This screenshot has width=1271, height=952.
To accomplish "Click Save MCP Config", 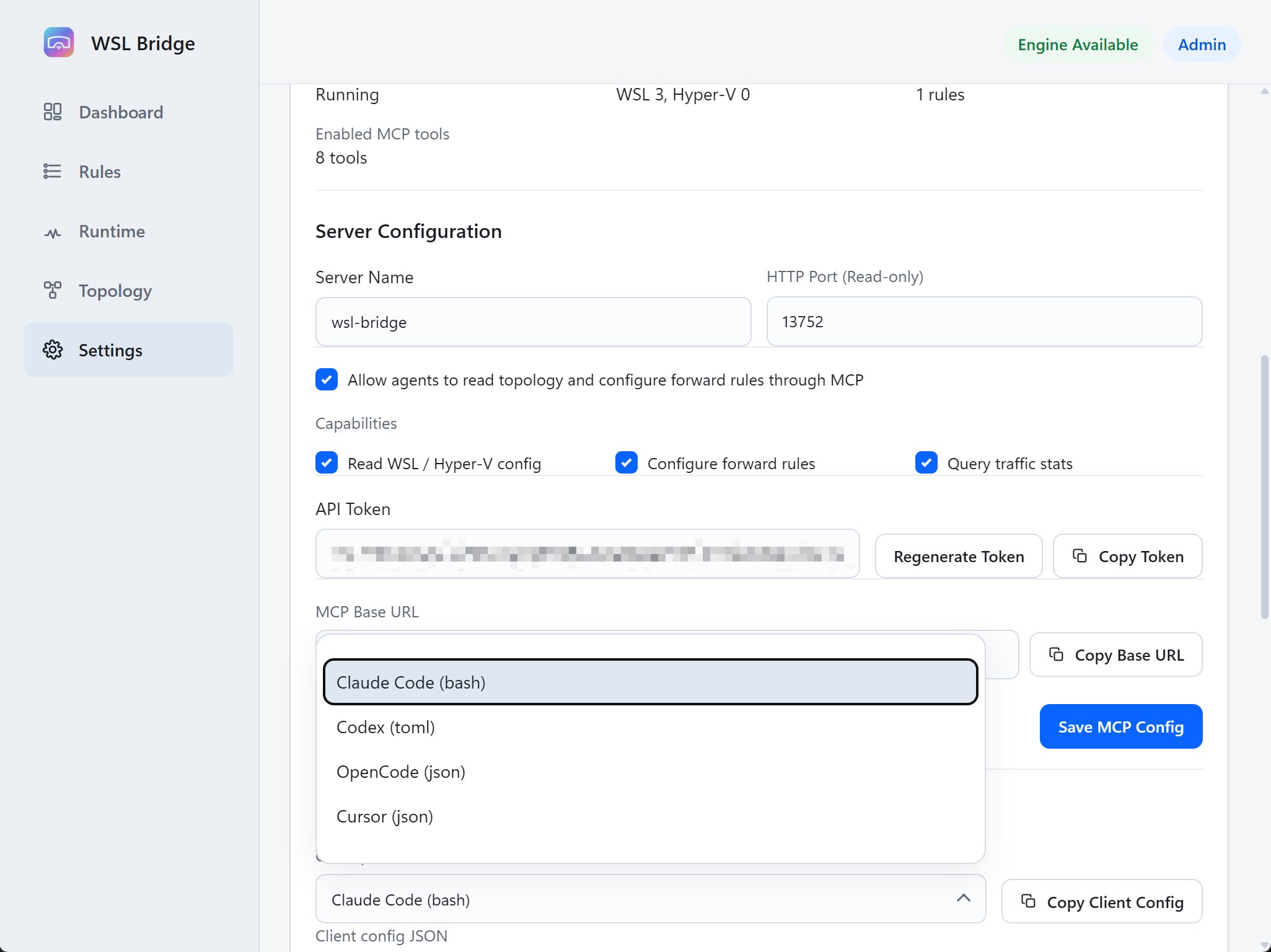I will 1121,726.
